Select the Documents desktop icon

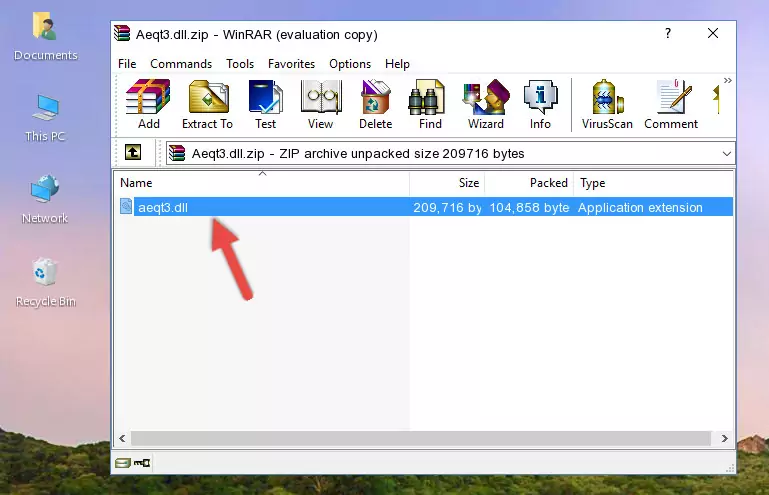point(45,37)
